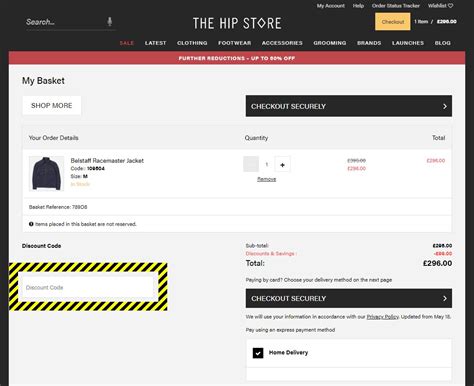Open the Order Status Tracker link

[396, 6]
